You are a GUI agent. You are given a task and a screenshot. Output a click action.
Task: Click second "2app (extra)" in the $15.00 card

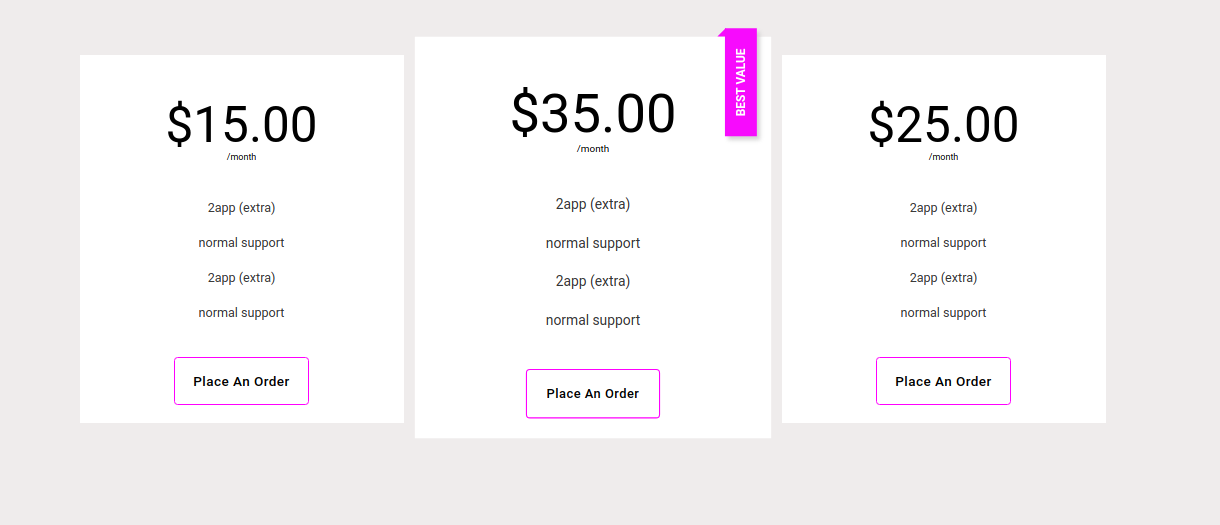click(241, 278)
